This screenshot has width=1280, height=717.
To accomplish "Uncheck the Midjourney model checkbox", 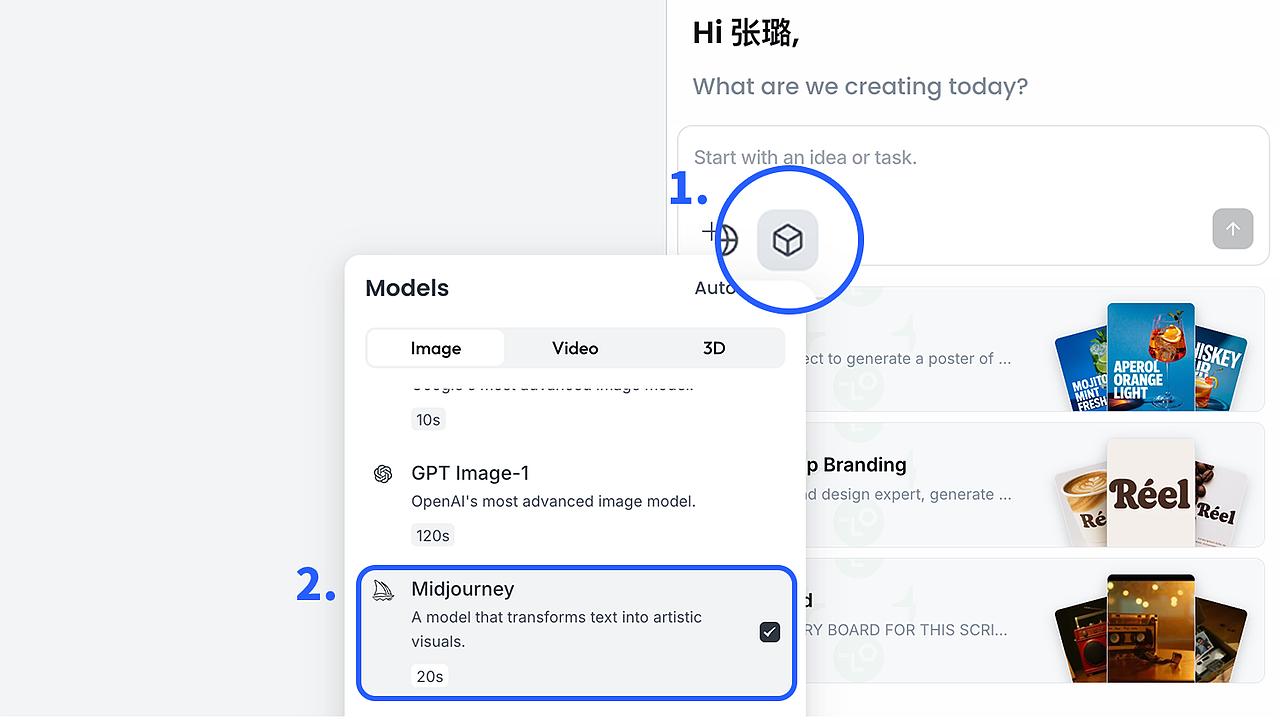I will pos(770,631).
